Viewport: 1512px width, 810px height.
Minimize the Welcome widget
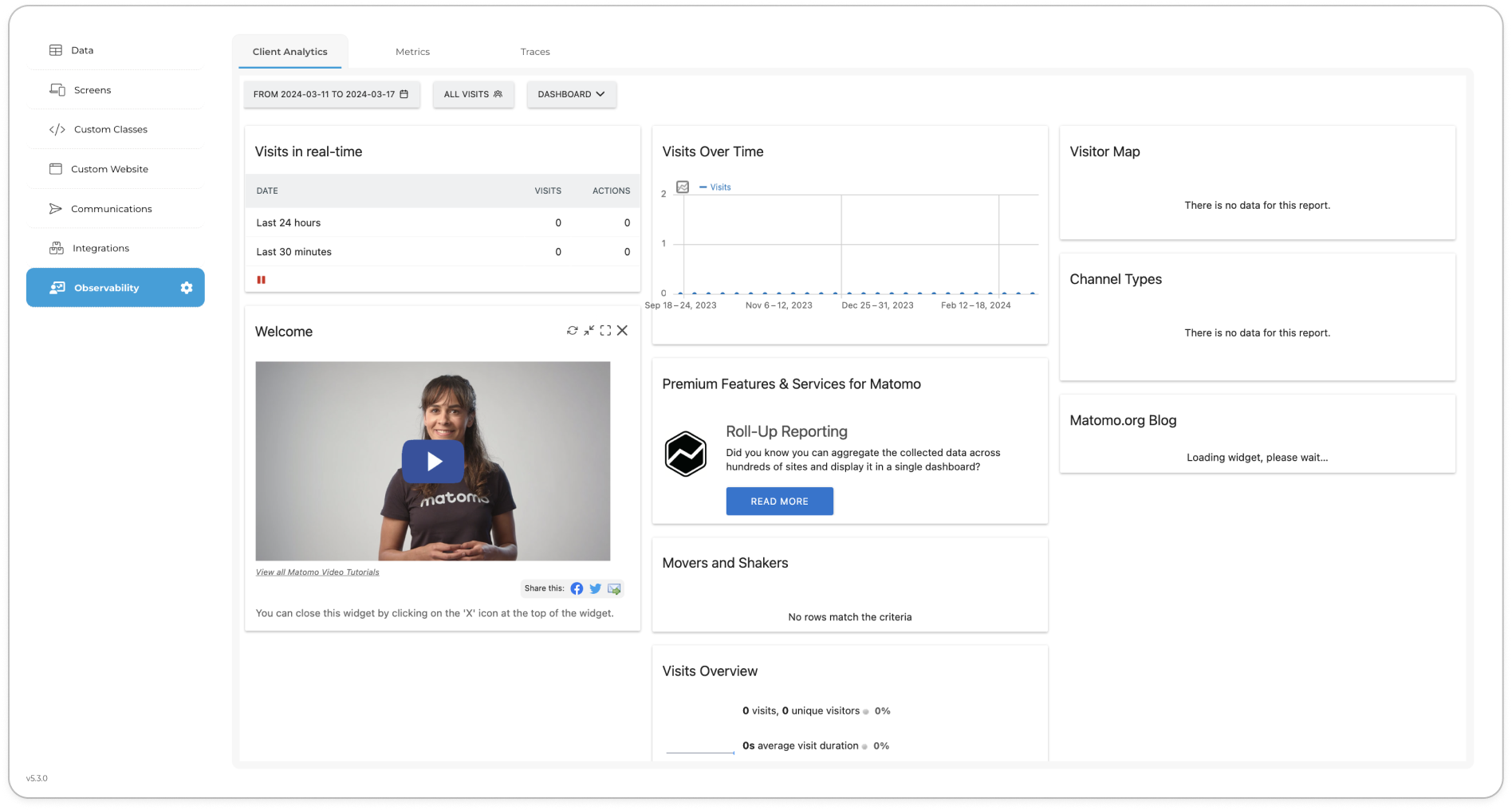(x=589, y=331)
